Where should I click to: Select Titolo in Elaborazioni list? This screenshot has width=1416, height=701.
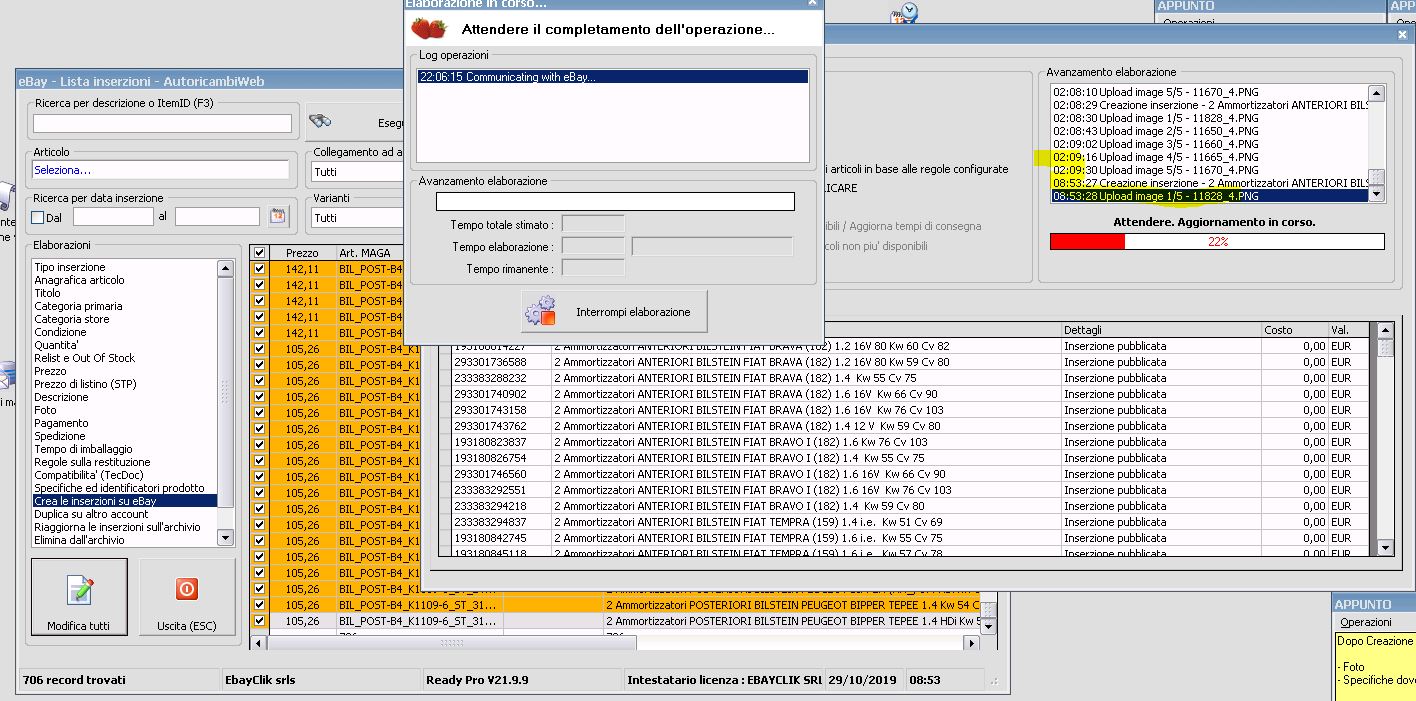[x=47, y=293]
